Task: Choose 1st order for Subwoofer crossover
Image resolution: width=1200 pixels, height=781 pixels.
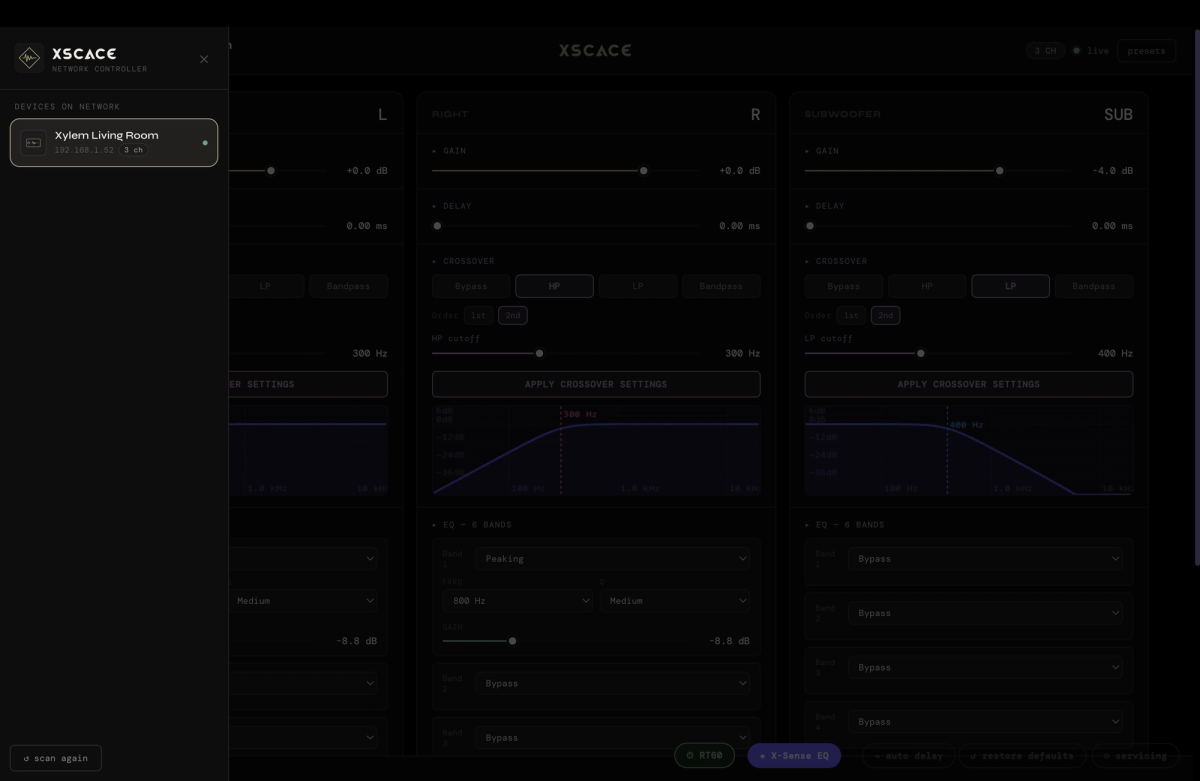Action: coord(851,315)
